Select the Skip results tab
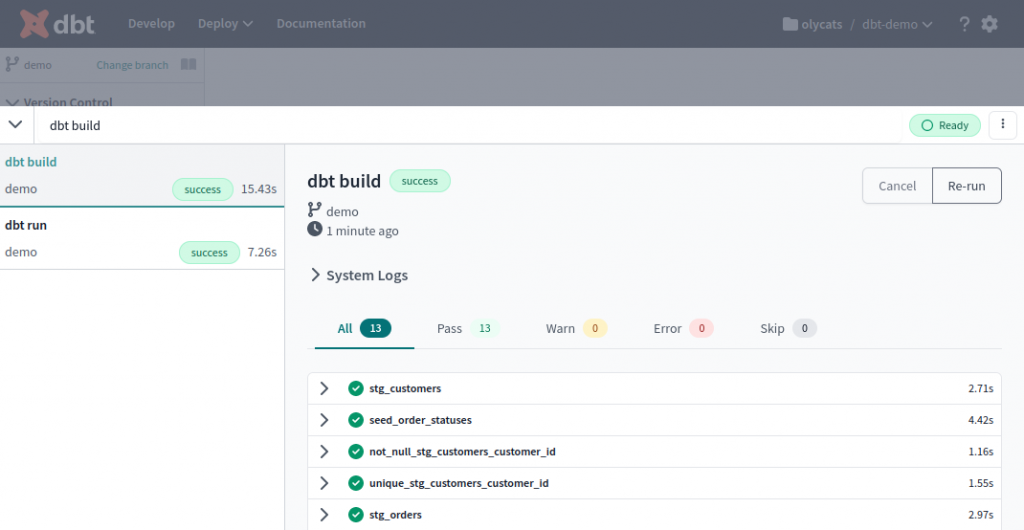The image size is (1024, 530). coord(788,328)
